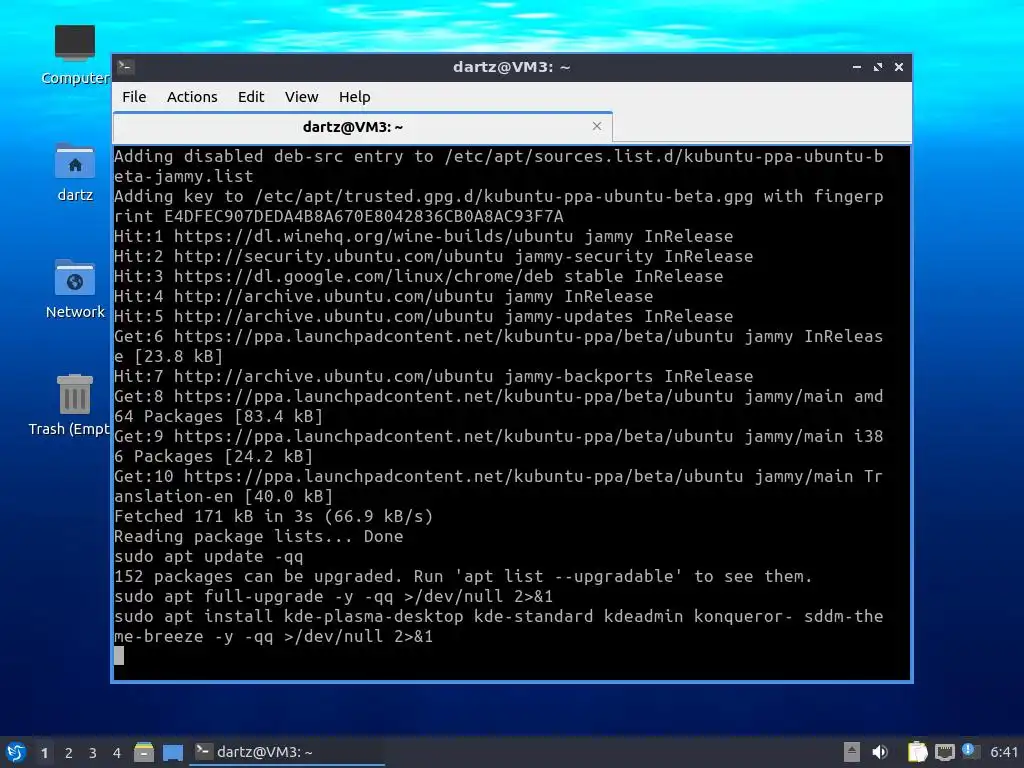This screenshot has width=1024, height=768.
Task: Select the Computer desktop icon
Action: click(74, 55)
